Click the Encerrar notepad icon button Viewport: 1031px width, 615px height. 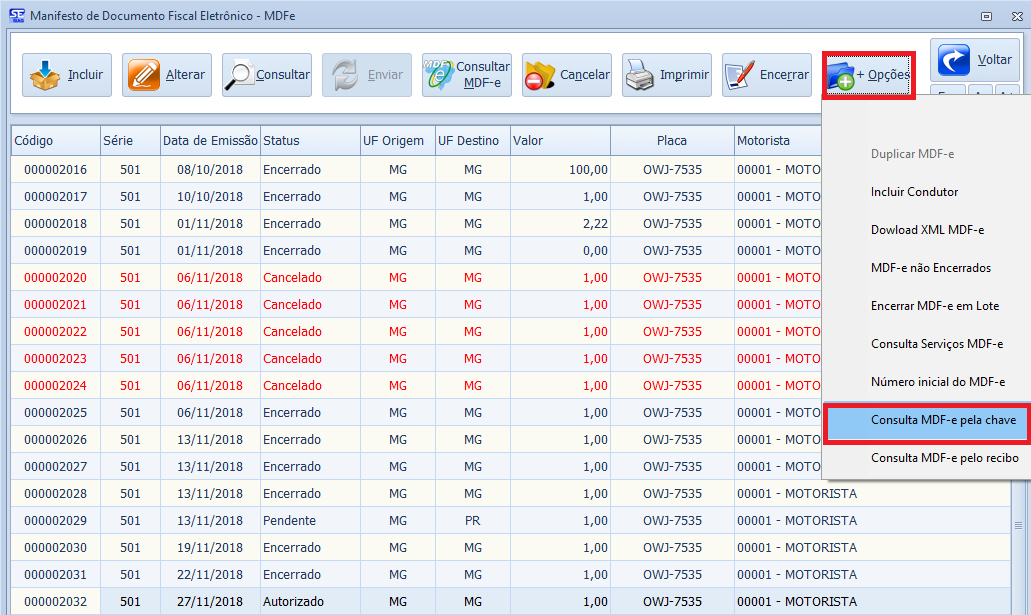pyautogui.click(x=767, y=75)
